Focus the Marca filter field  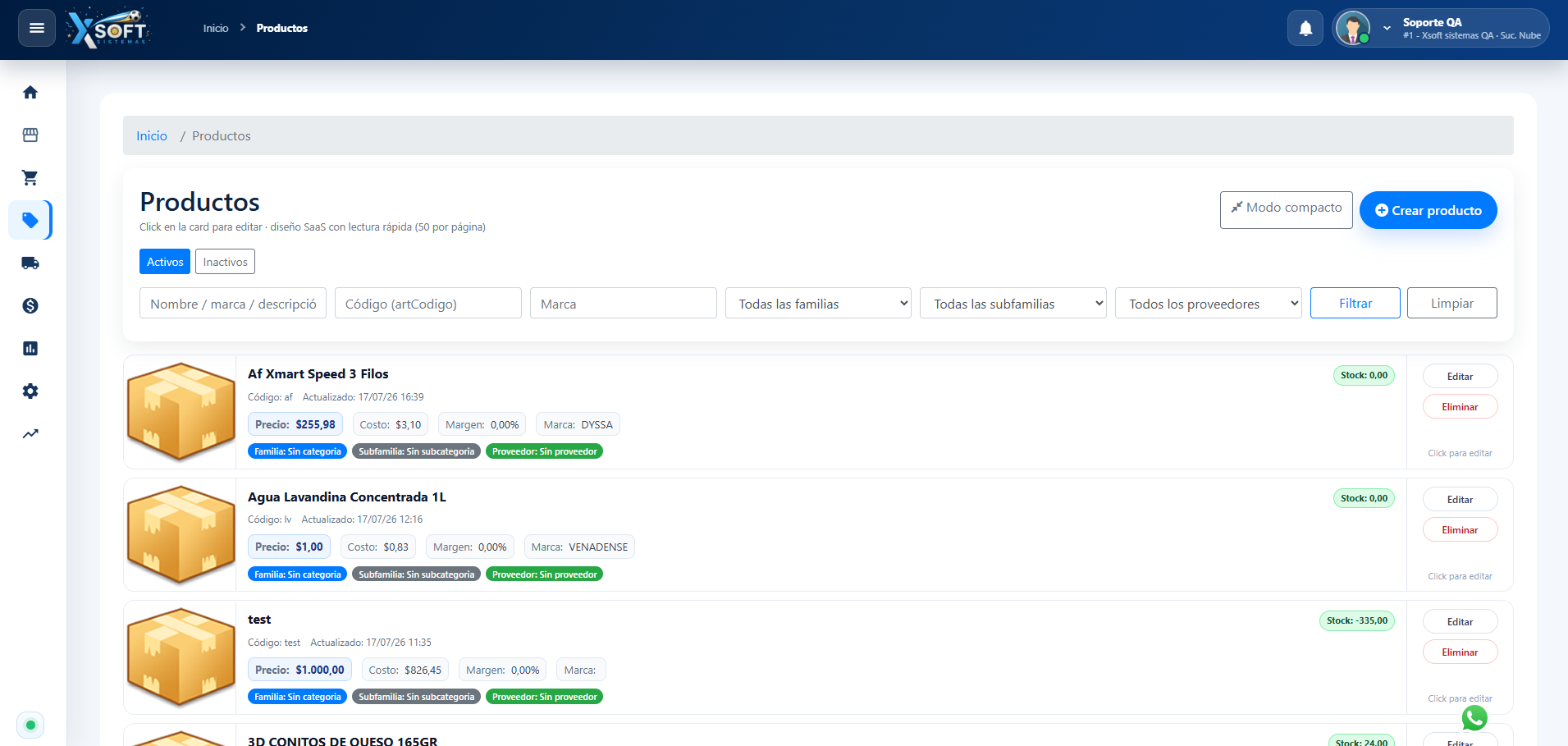(624, 303)
